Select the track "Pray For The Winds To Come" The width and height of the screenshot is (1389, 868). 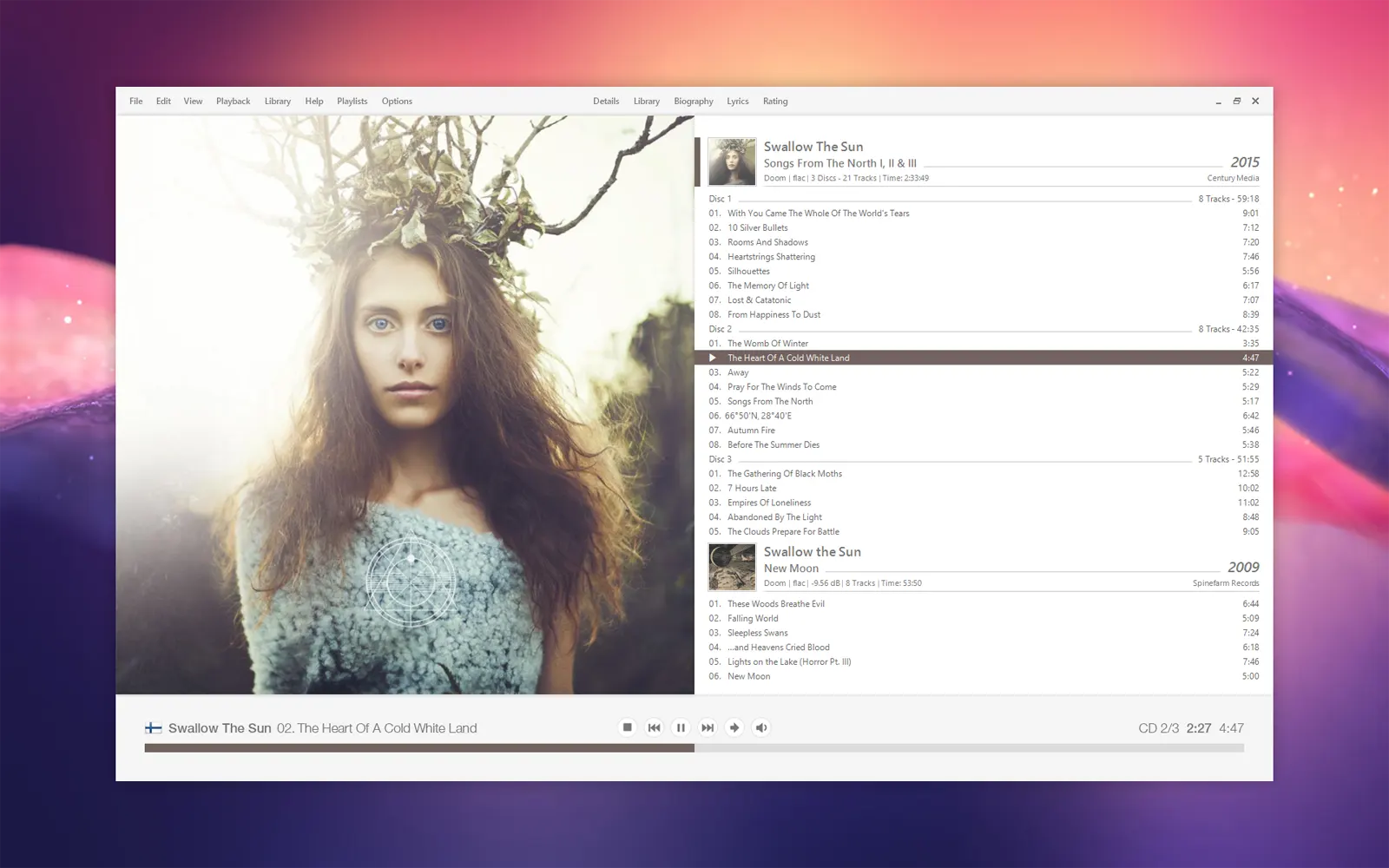click(x=984, y=387)
